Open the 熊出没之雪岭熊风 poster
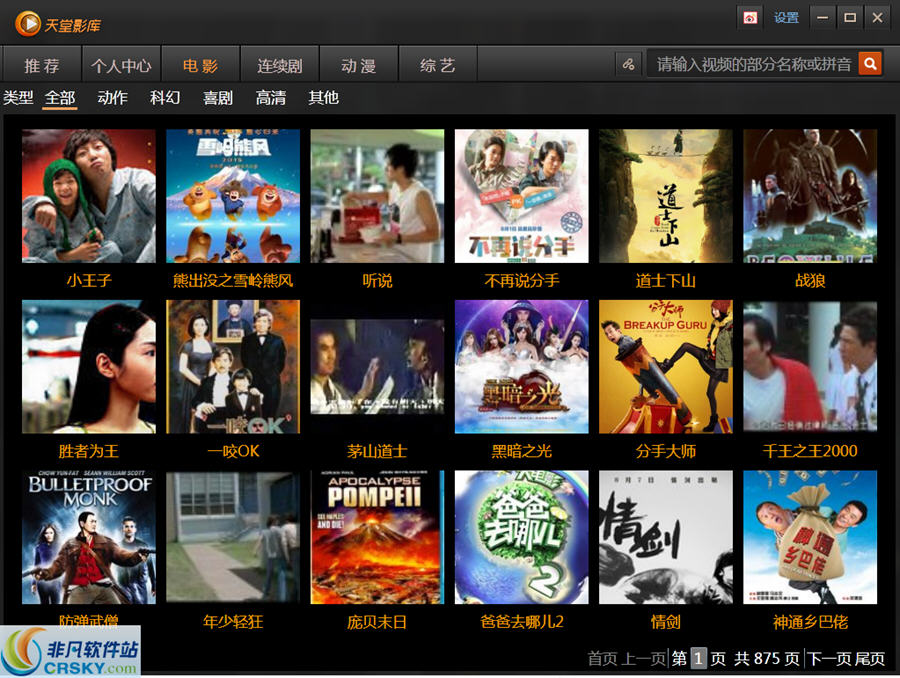The image size is (900, 678). tap(233, 196)
